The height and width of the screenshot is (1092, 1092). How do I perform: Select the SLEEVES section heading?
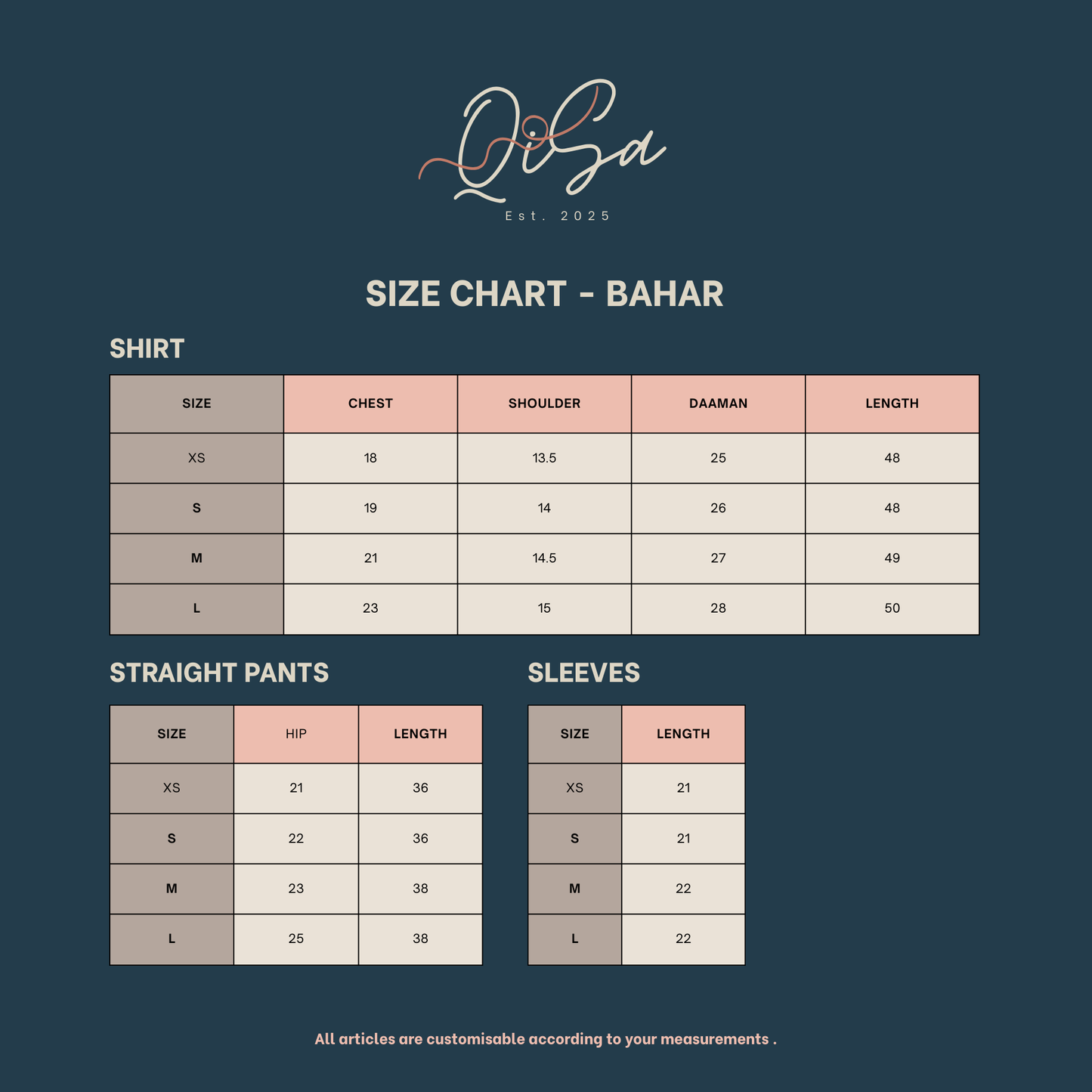583,673
